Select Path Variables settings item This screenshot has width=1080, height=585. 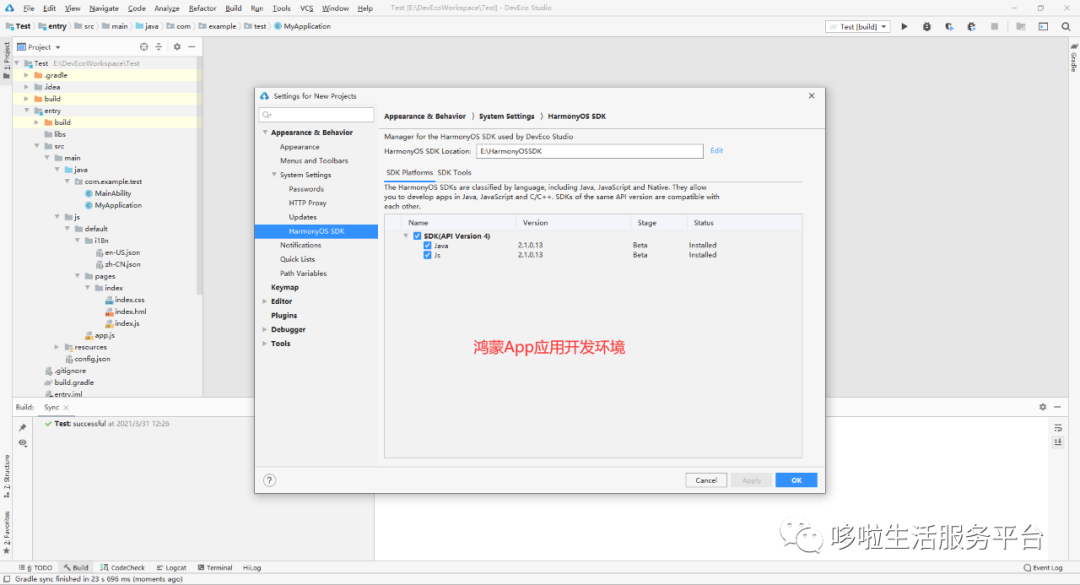[x=303, y=274]
